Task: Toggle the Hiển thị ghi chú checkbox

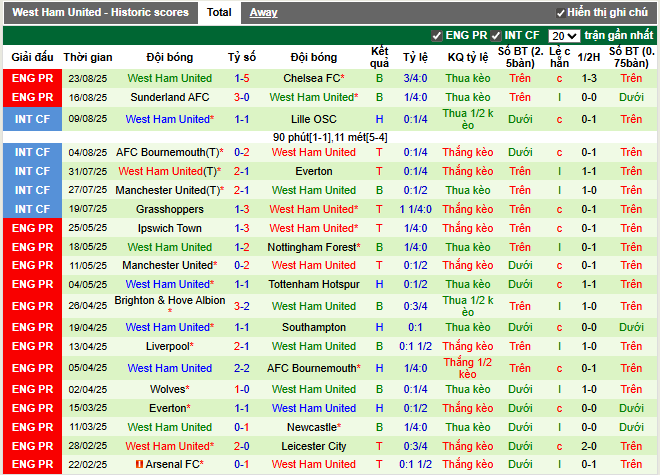Action: 561,13
